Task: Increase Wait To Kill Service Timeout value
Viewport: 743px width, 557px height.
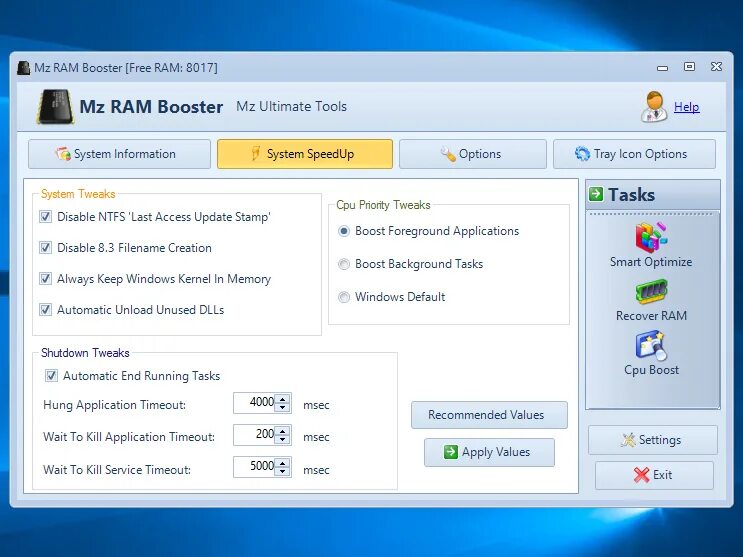Action: (283, 463)
